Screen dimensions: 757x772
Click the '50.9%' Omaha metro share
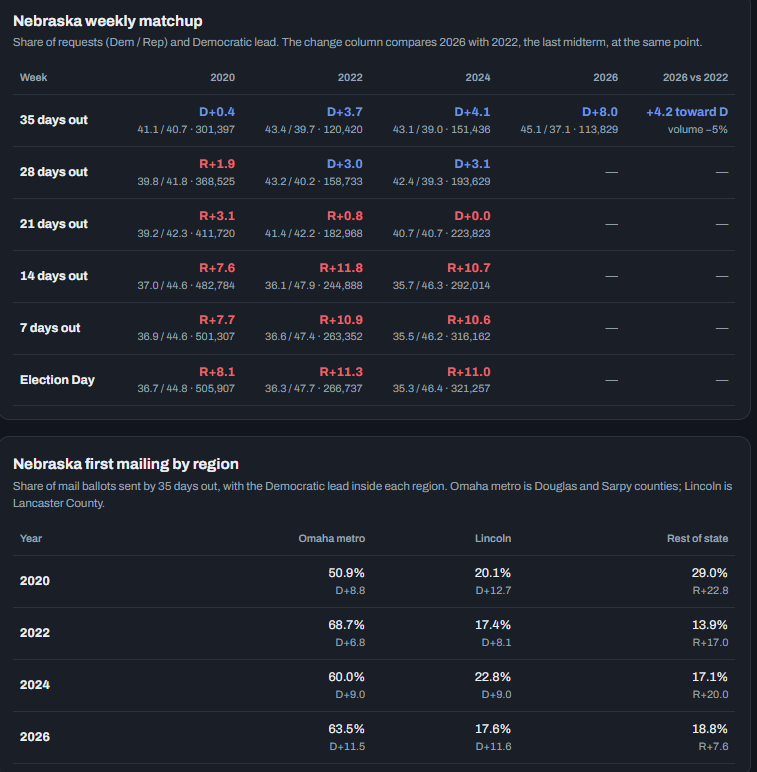point(347,573)
